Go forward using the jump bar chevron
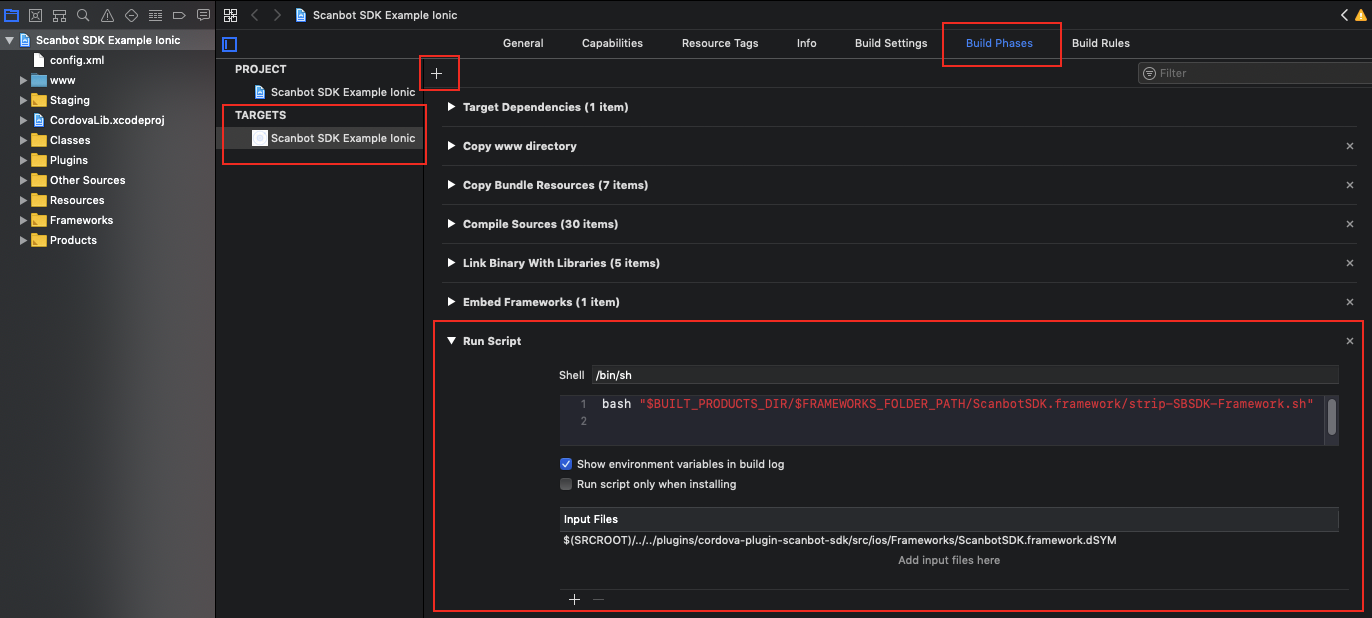The width and height of the screenshot is (1372, 618). pos(277,15)
